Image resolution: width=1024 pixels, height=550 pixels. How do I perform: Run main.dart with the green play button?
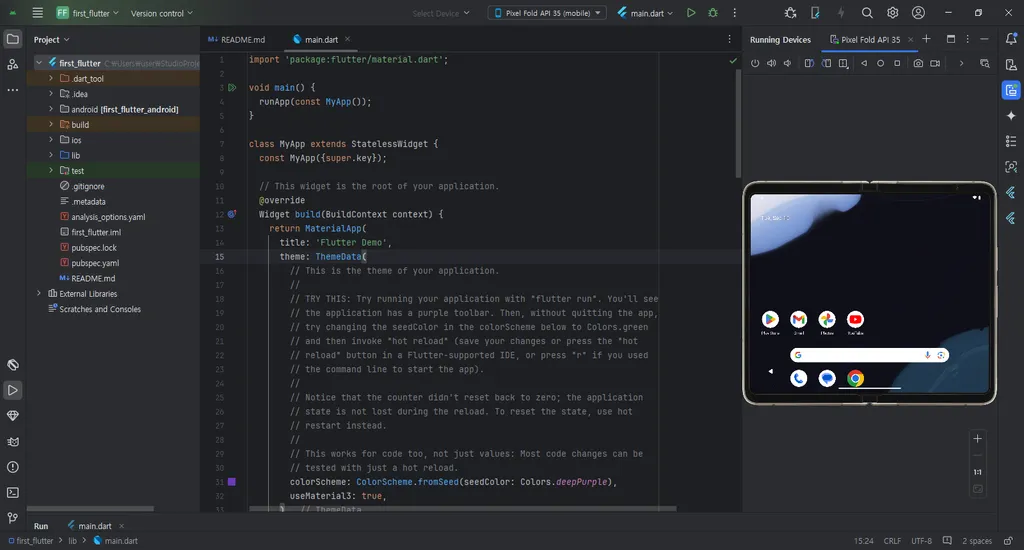[x=691, y=13]
